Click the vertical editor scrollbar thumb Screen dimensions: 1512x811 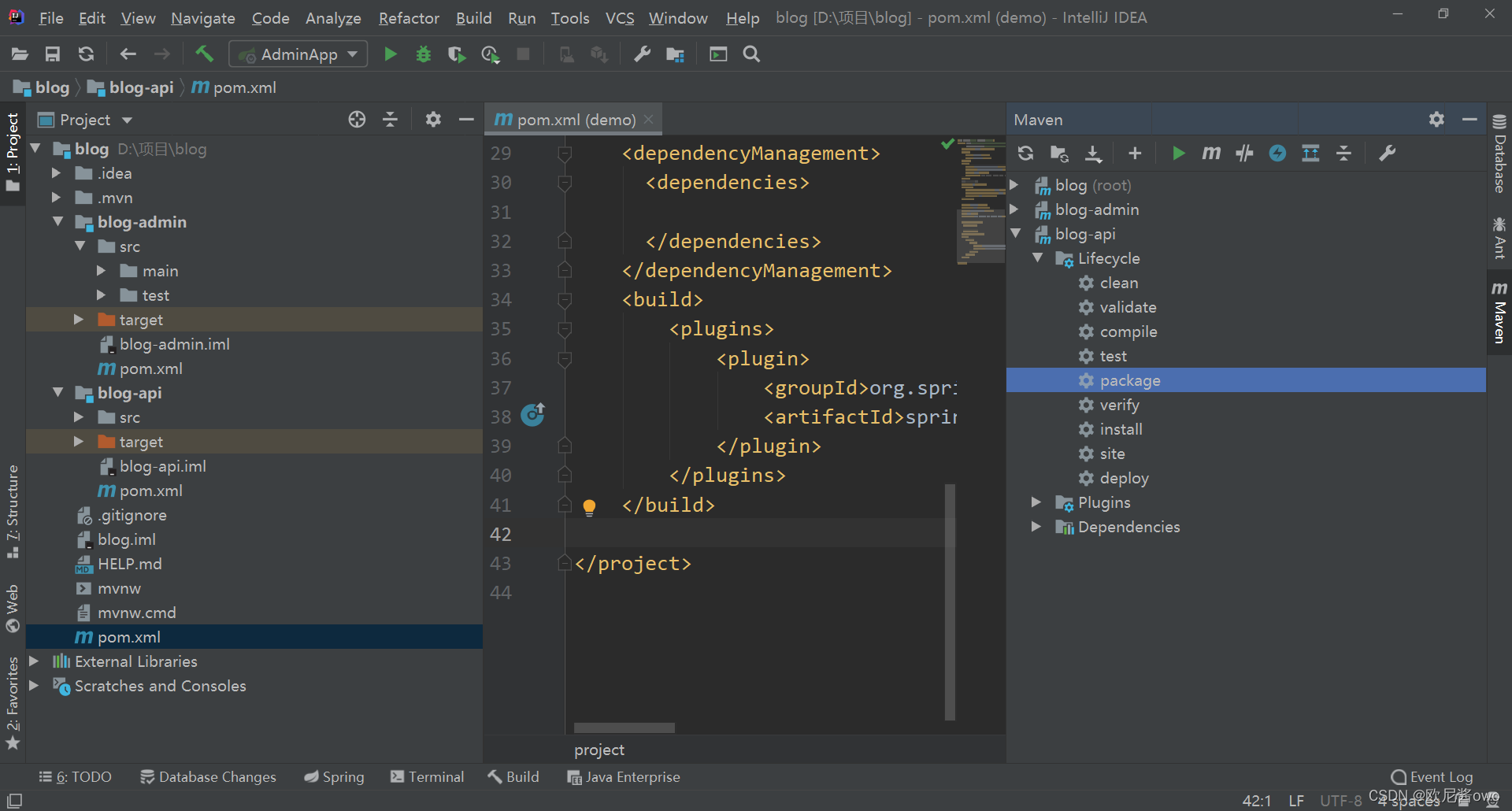(950, 602)
